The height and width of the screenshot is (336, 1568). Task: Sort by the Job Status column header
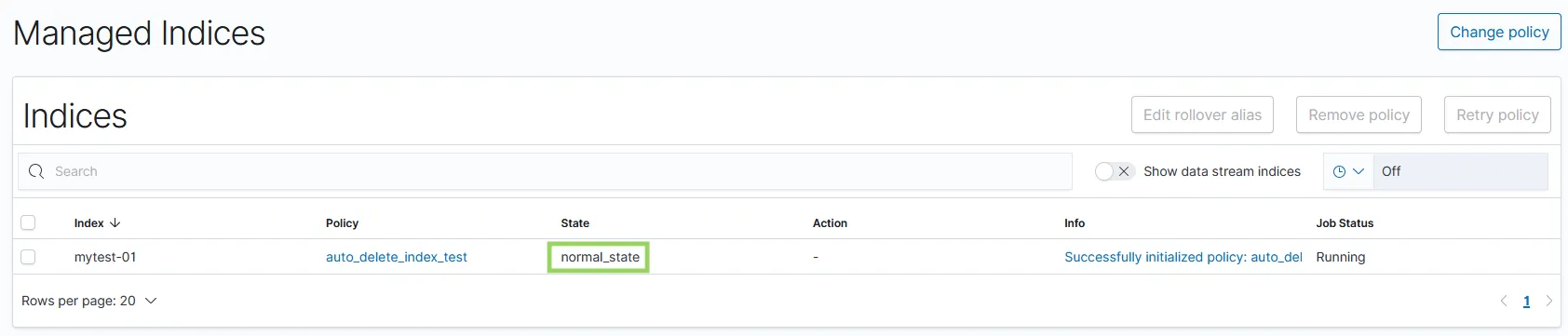(1345, 223)
